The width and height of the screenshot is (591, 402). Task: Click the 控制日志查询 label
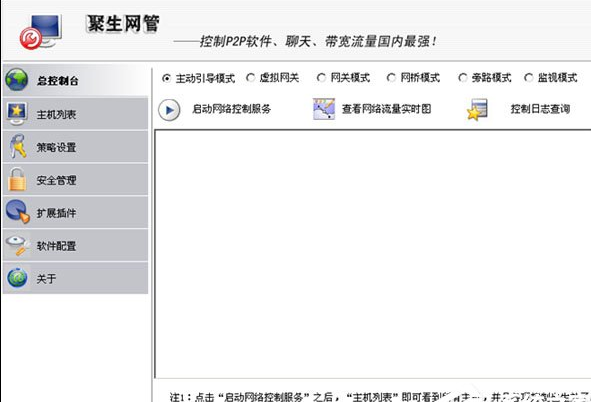click(540, 109)
